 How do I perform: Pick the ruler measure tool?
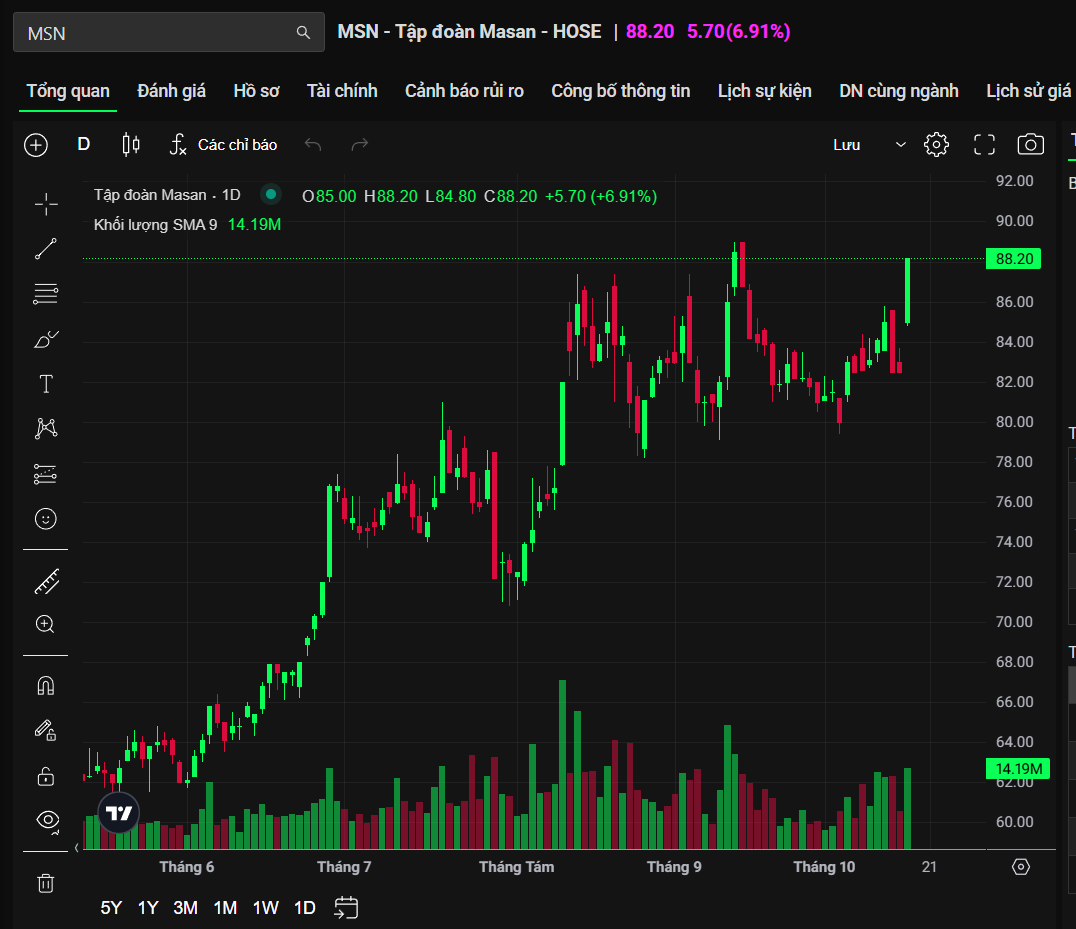46,580
